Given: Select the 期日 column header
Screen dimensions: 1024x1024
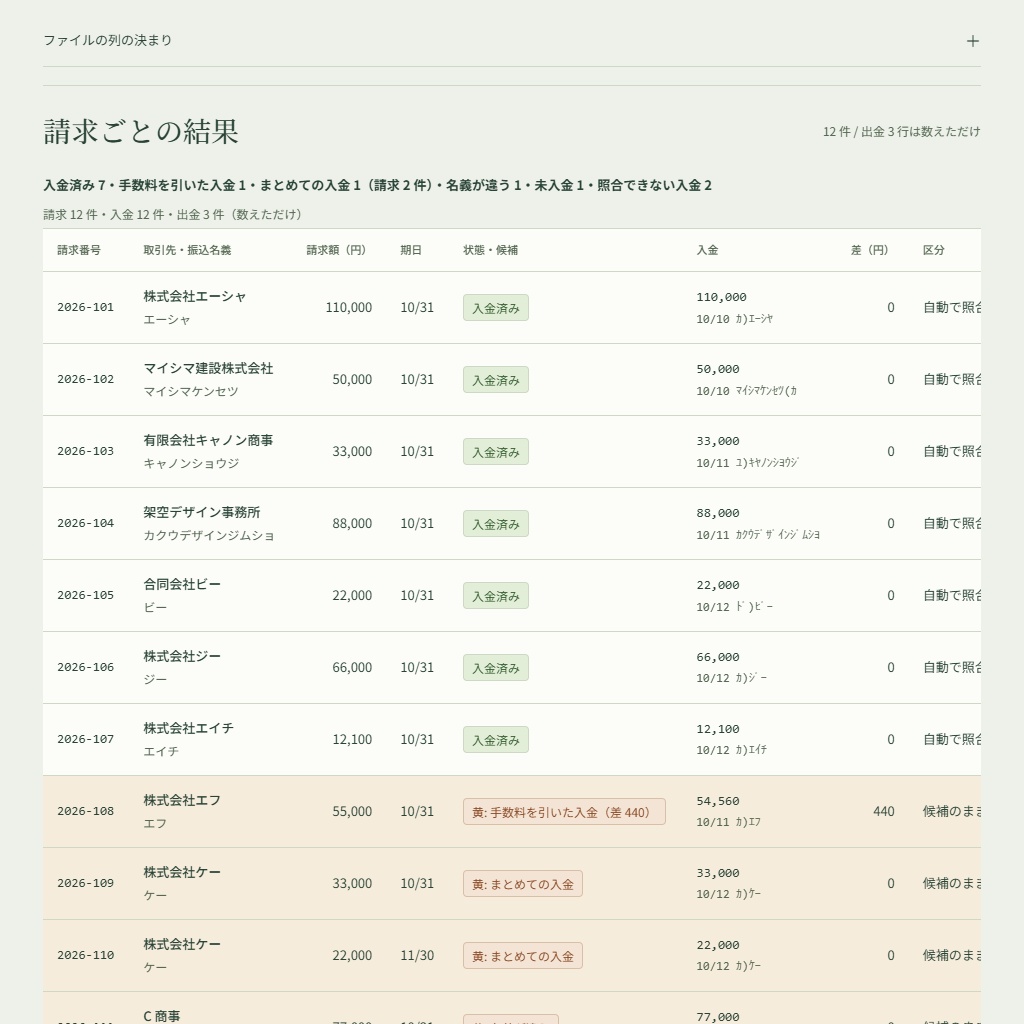Looking at the screenshot, I should [411, 250].
